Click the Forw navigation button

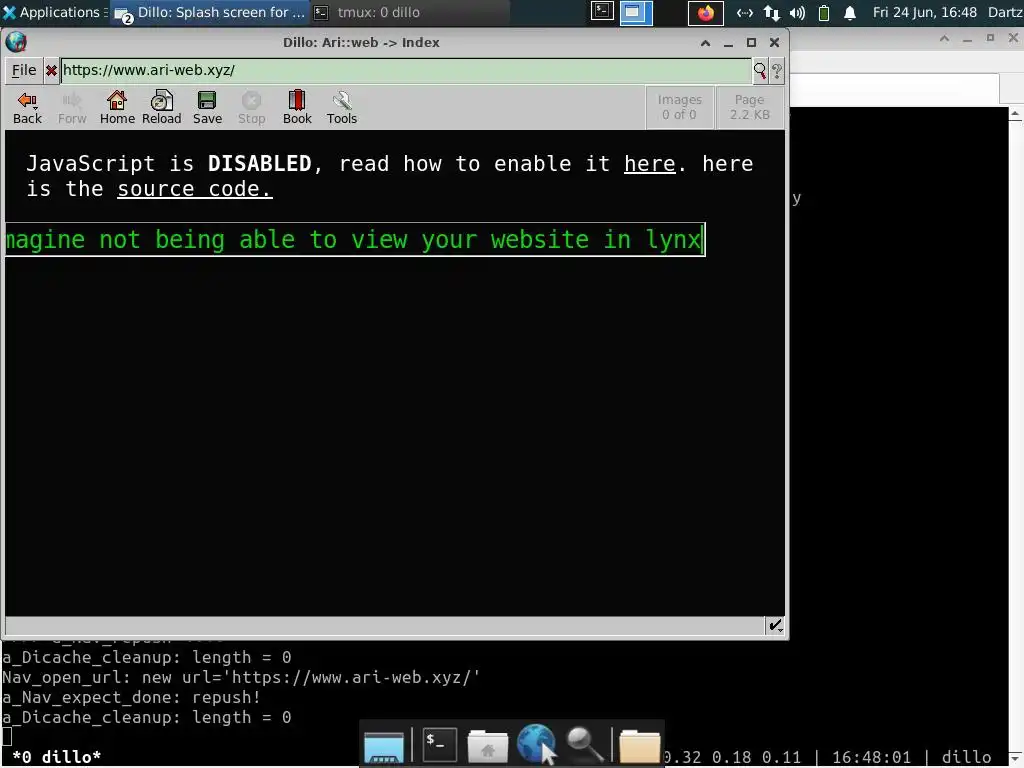[72, 108]
